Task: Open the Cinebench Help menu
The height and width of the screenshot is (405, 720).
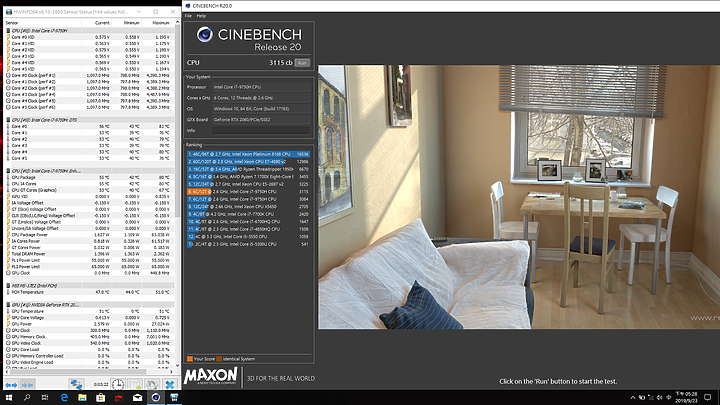Action: (201, 16)
